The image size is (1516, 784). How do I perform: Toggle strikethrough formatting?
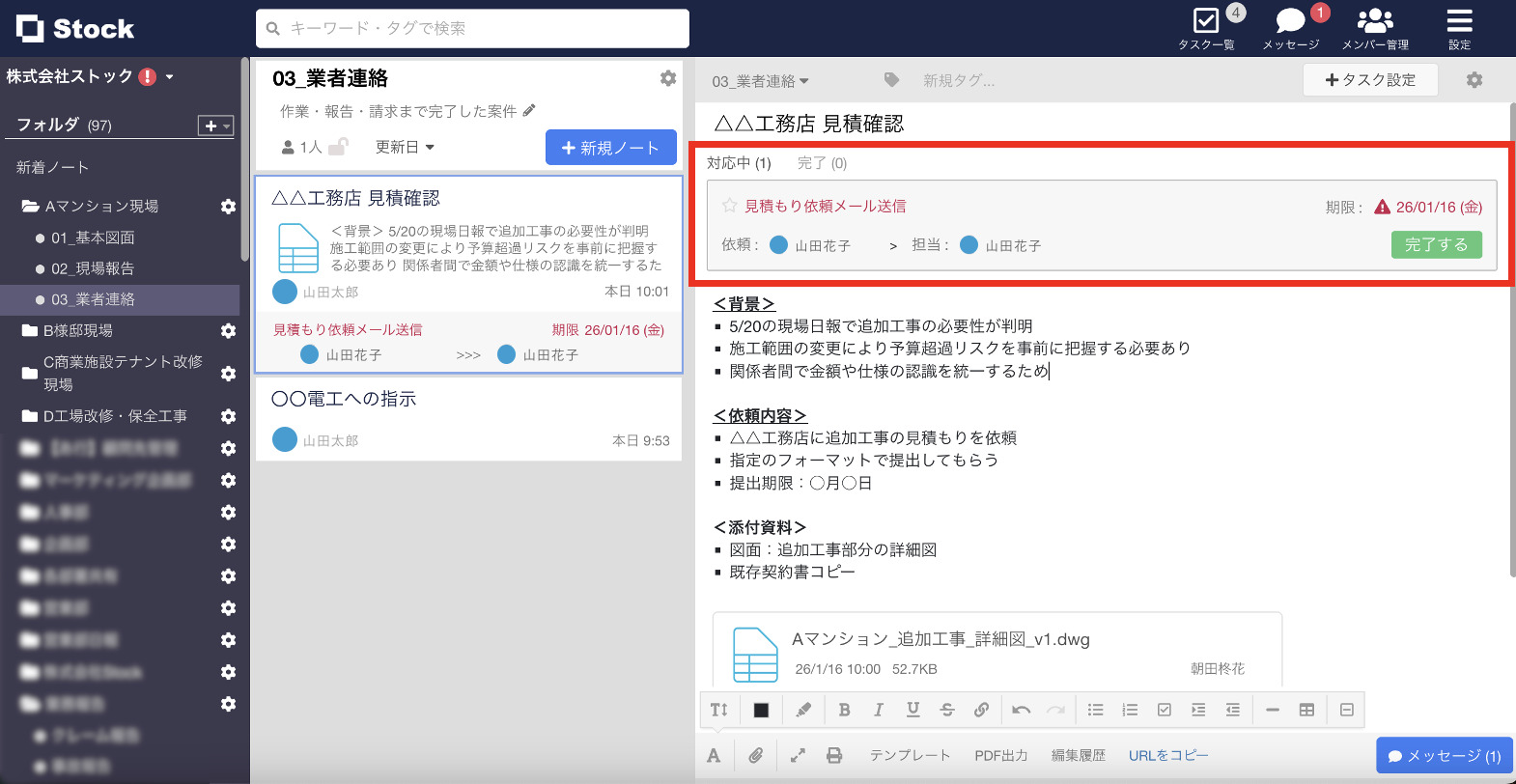(947, 710)
